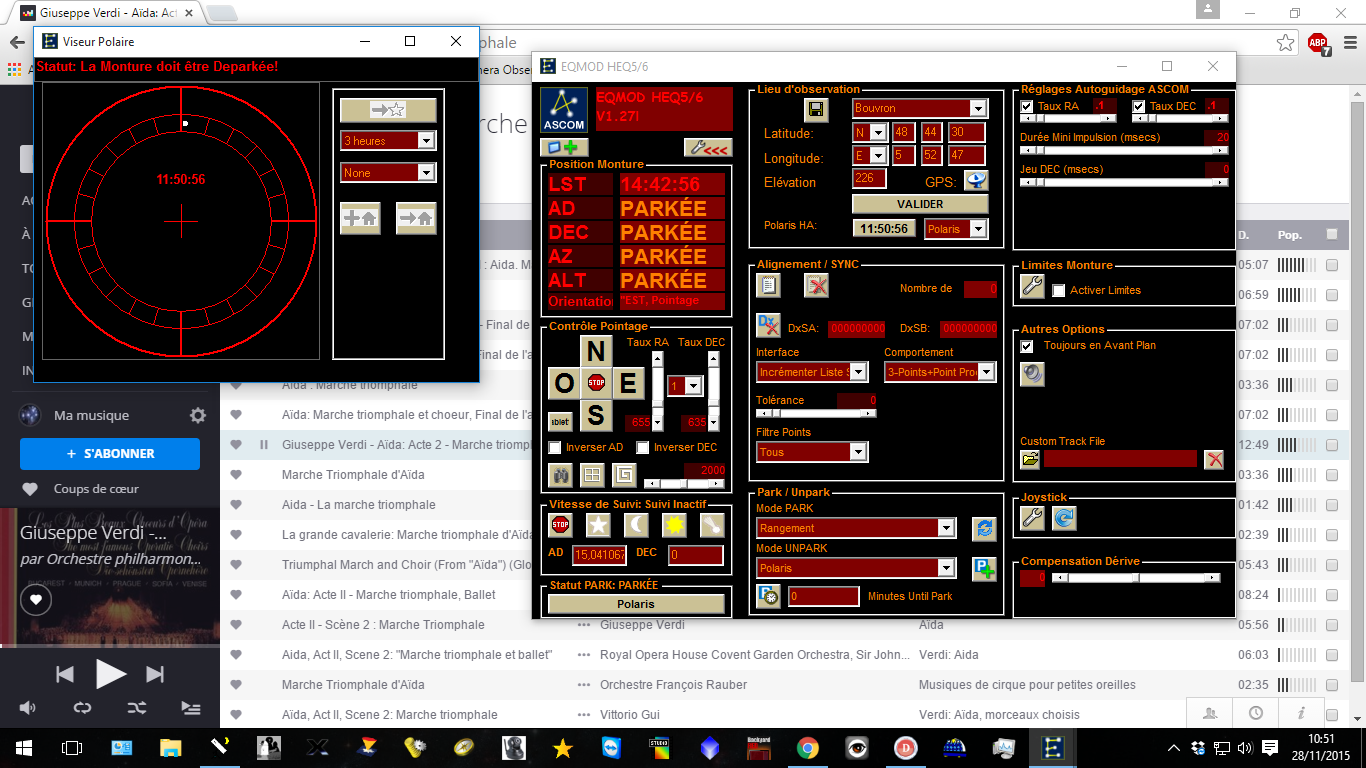Click the speaker icon in Autres Options
1366x768 pixels.
(x=1032, y=373)
